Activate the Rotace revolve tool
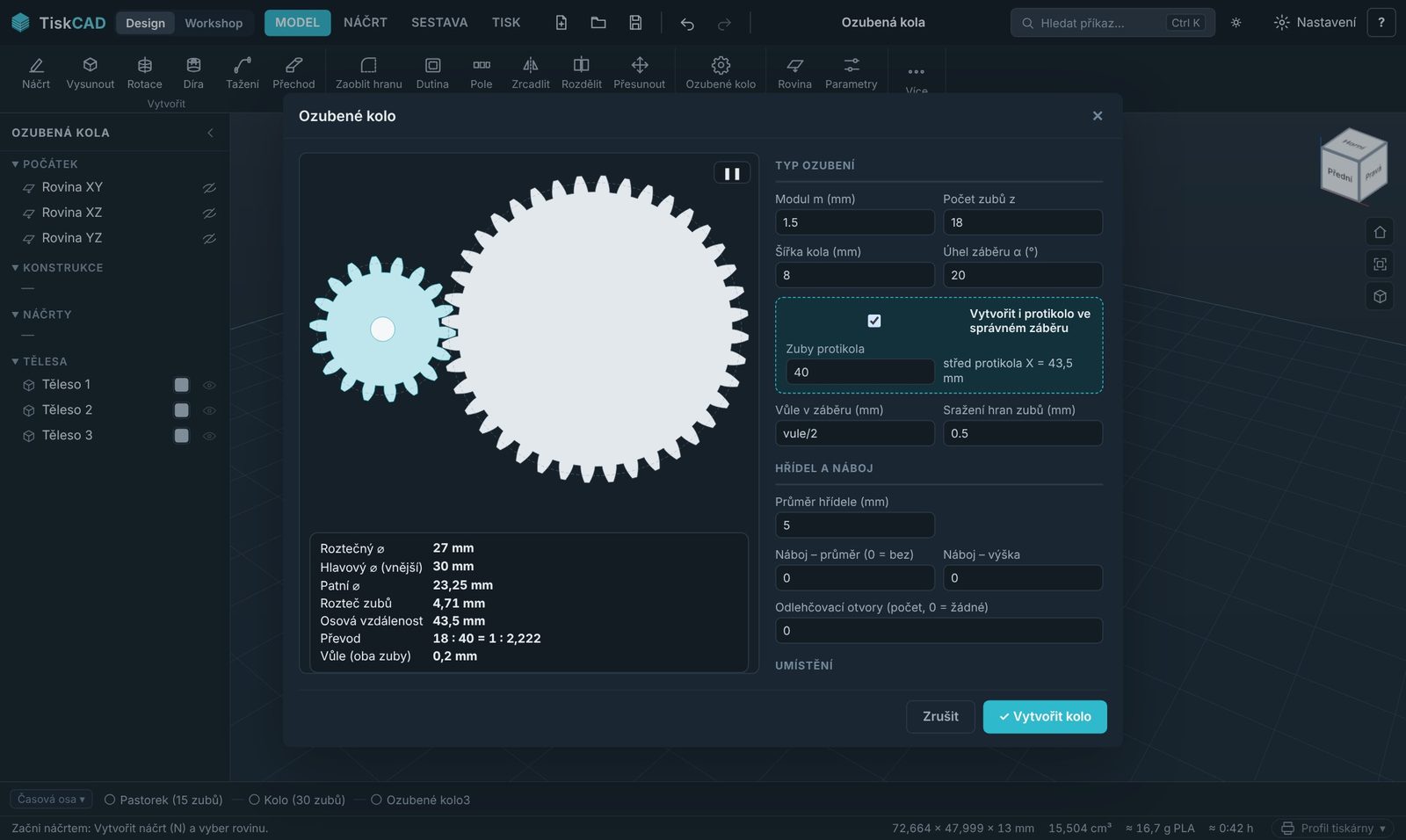This screenshot has height=840, width=1406. pyautogui.click(x=145, y=73)
